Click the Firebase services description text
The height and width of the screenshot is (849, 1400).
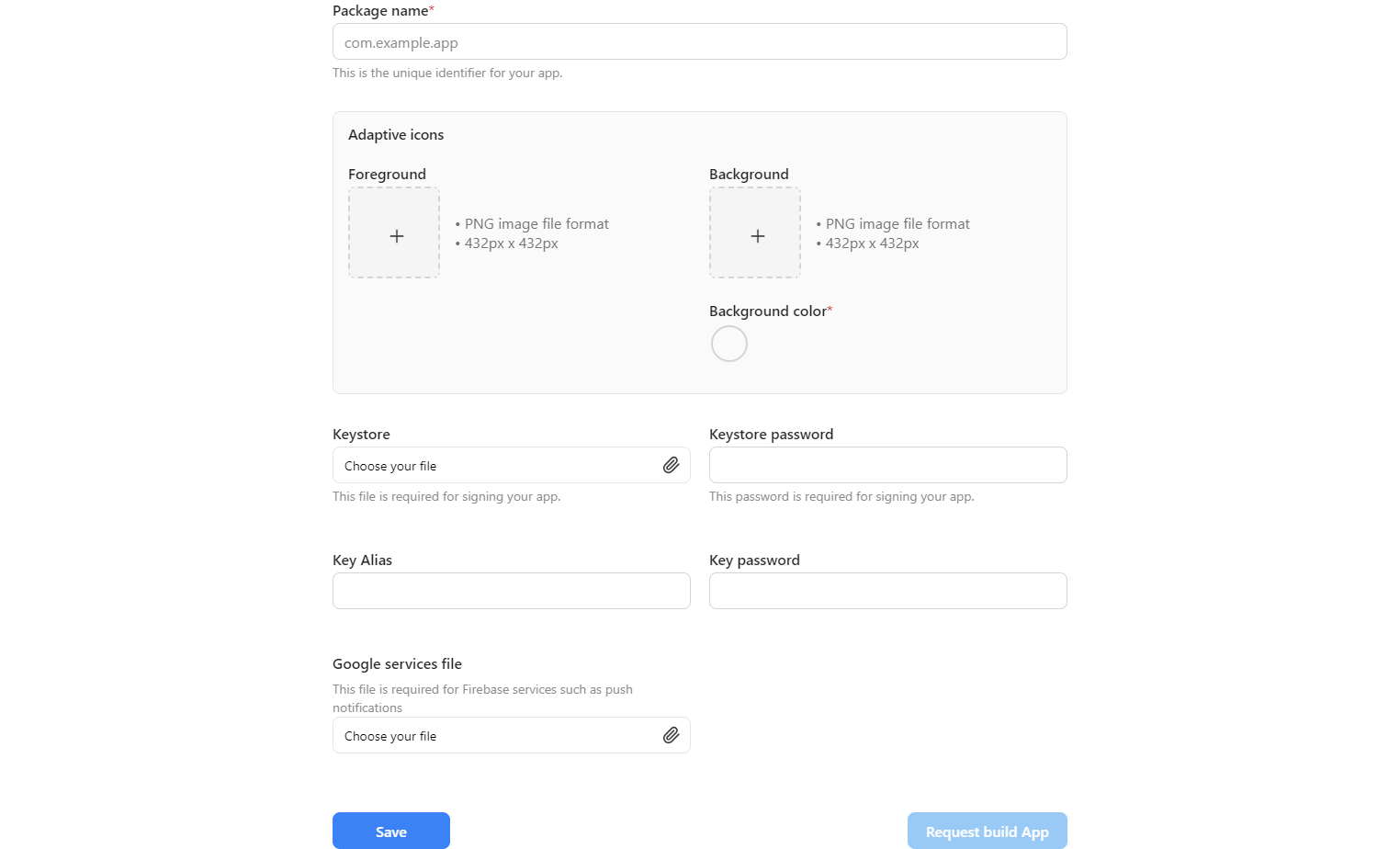click(x=482, y=698)
